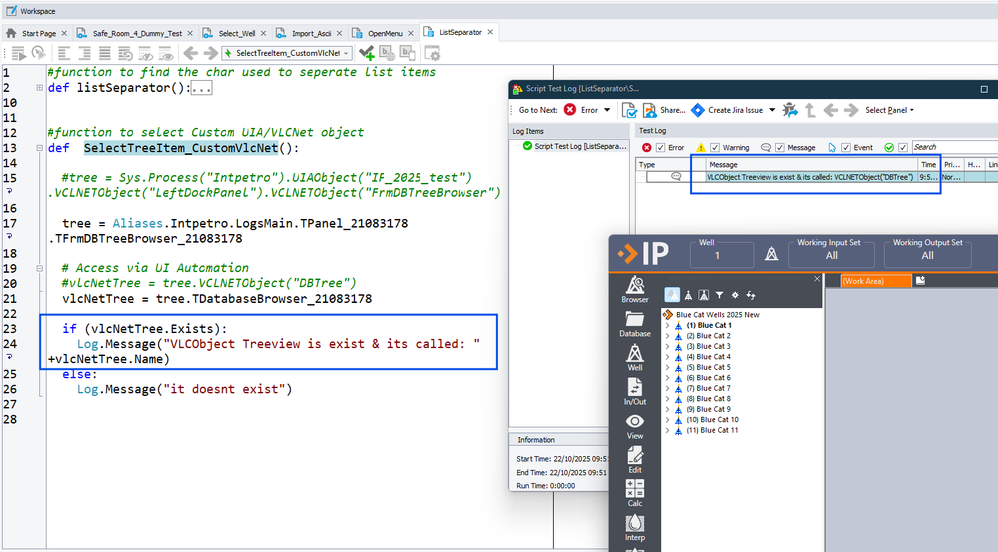This screenshot has height=552, width=998.
Task: Click the View eye icon in sidebar
Action: tap(634, 425)
